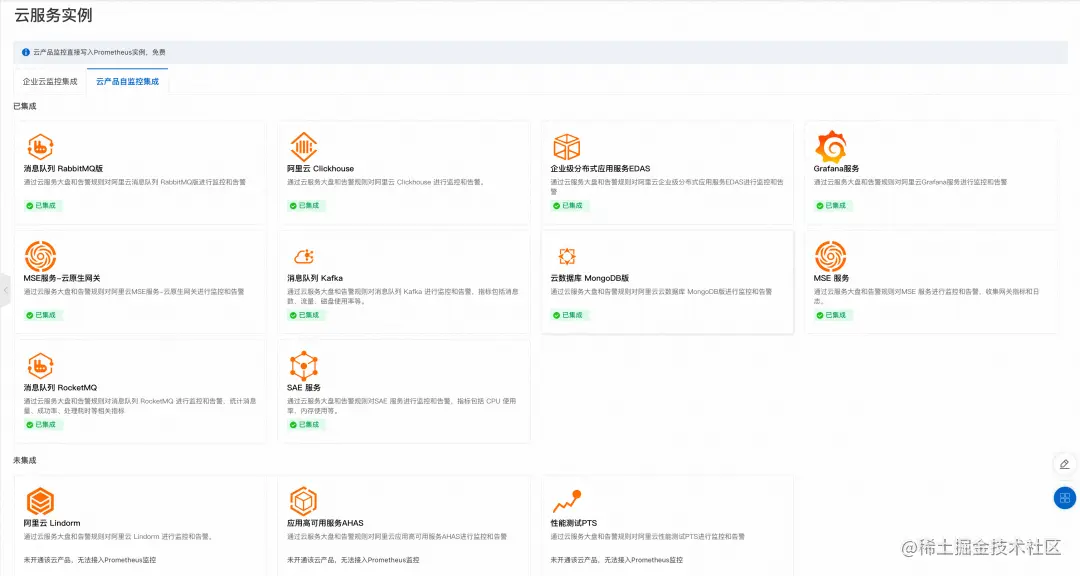Click the blue grid floating button
Screen dimensions: 1080x576
1065,497
